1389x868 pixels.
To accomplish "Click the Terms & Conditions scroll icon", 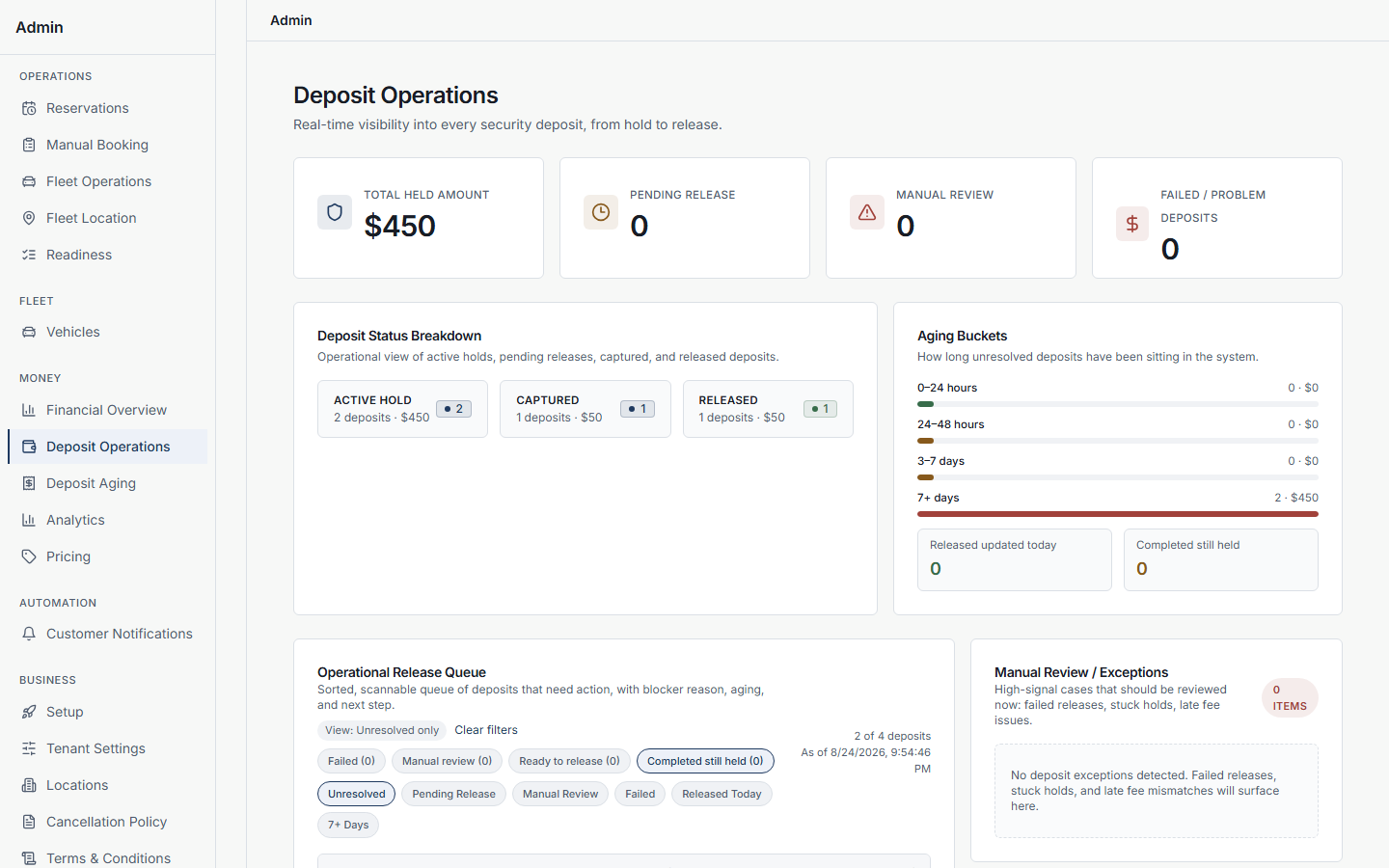I will pyautogui.click(x=29, y=858).
